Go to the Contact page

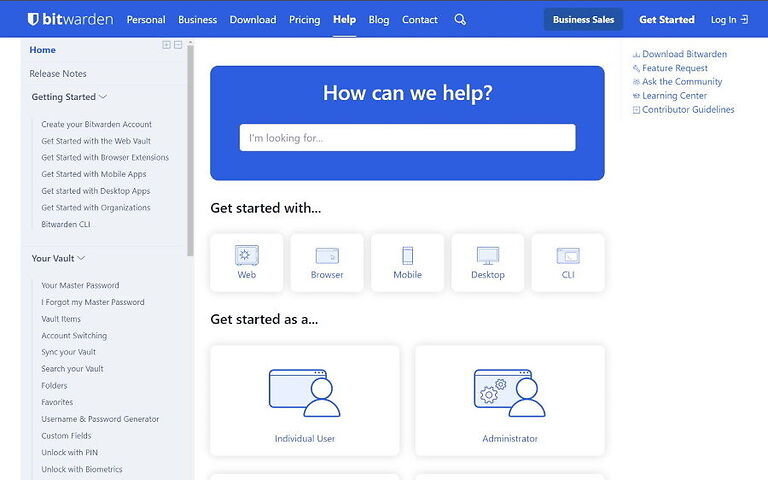[420, 20]
